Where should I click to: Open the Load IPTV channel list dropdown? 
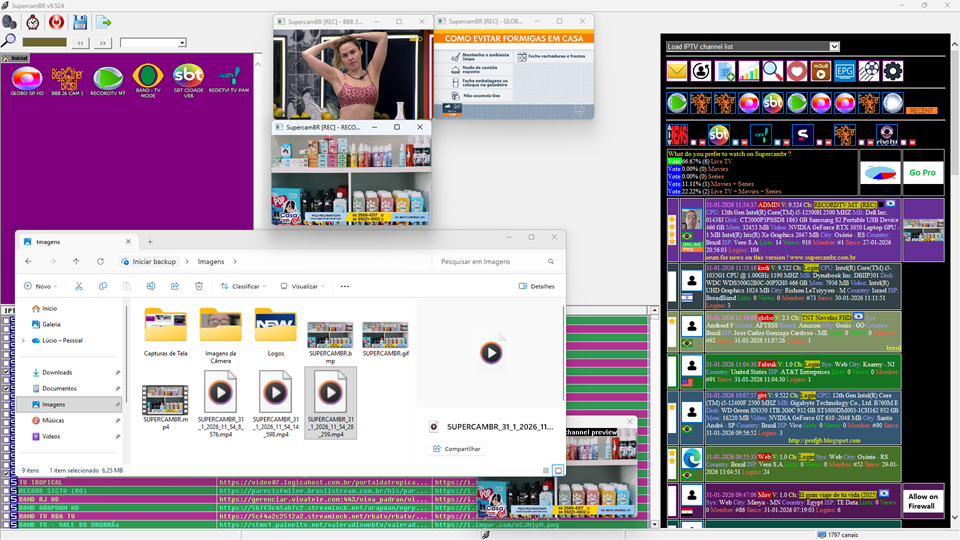(752, 46)
